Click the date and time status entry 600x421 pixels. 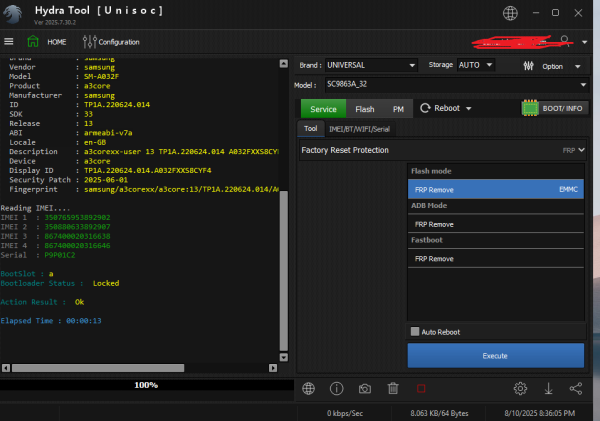pyautogui.click(x=540, y=413)
